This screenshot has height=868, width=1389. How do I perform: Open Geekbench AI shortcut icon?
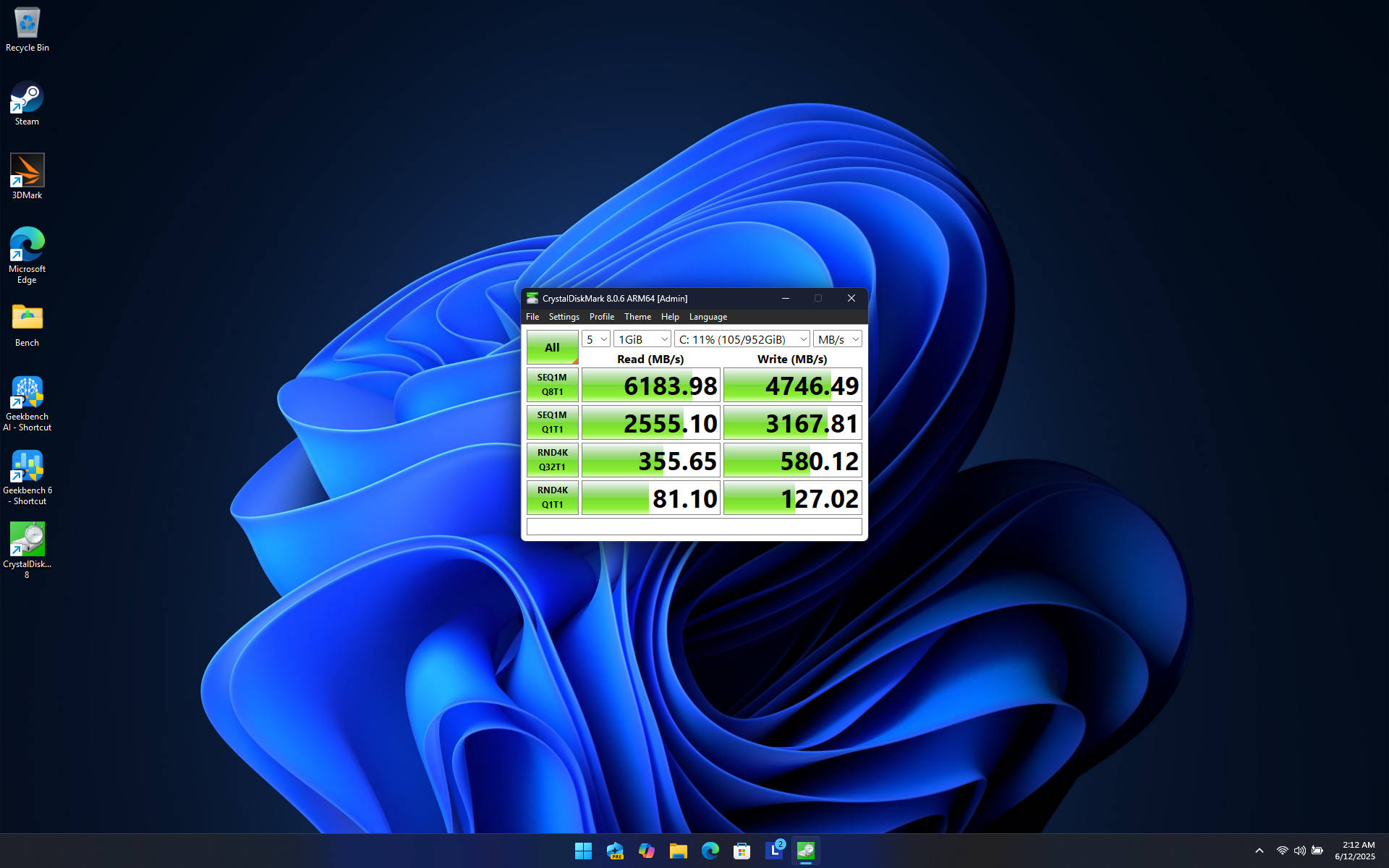[27, 394]
